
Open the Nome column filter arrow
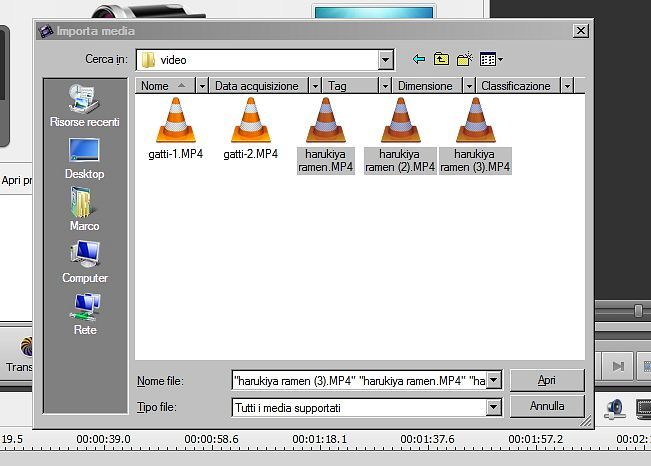202,86
